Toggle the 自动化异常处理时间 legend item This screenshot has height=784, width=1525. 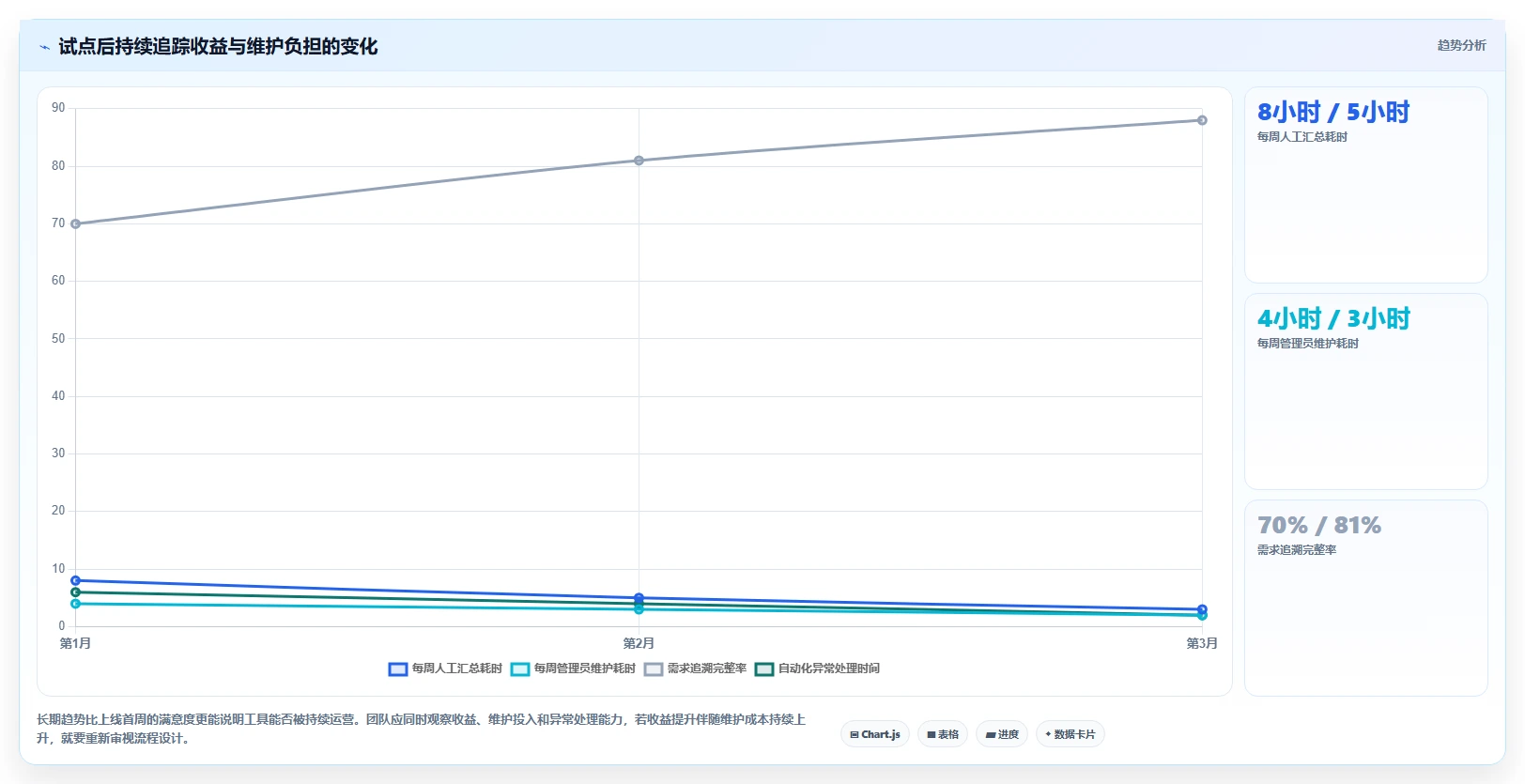[817, 669]
